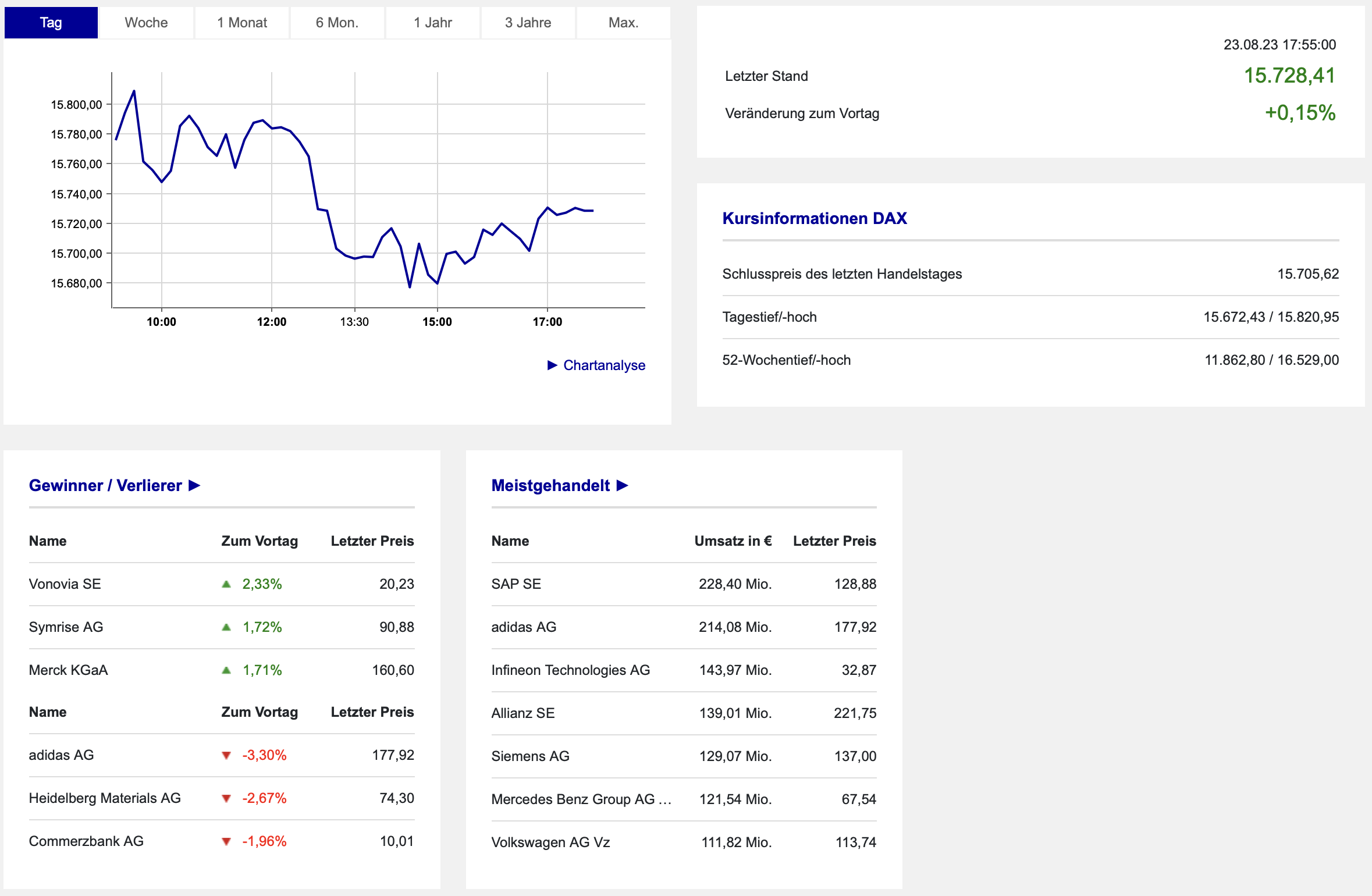Click red down arrow beside Commerzbank AG
Screen dimensions: 1372x896
tap(226, 841)
